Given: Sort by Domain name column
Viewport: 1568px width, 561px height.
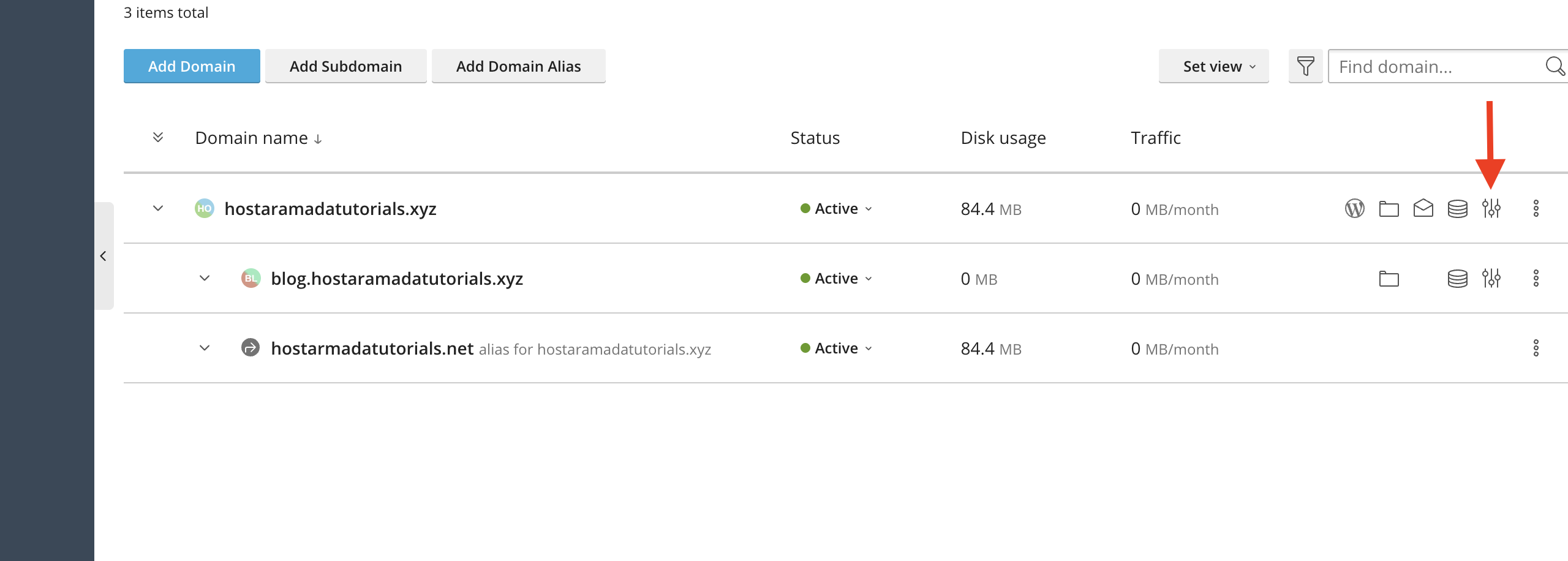Looking at the screenshot, I should 258,138.
